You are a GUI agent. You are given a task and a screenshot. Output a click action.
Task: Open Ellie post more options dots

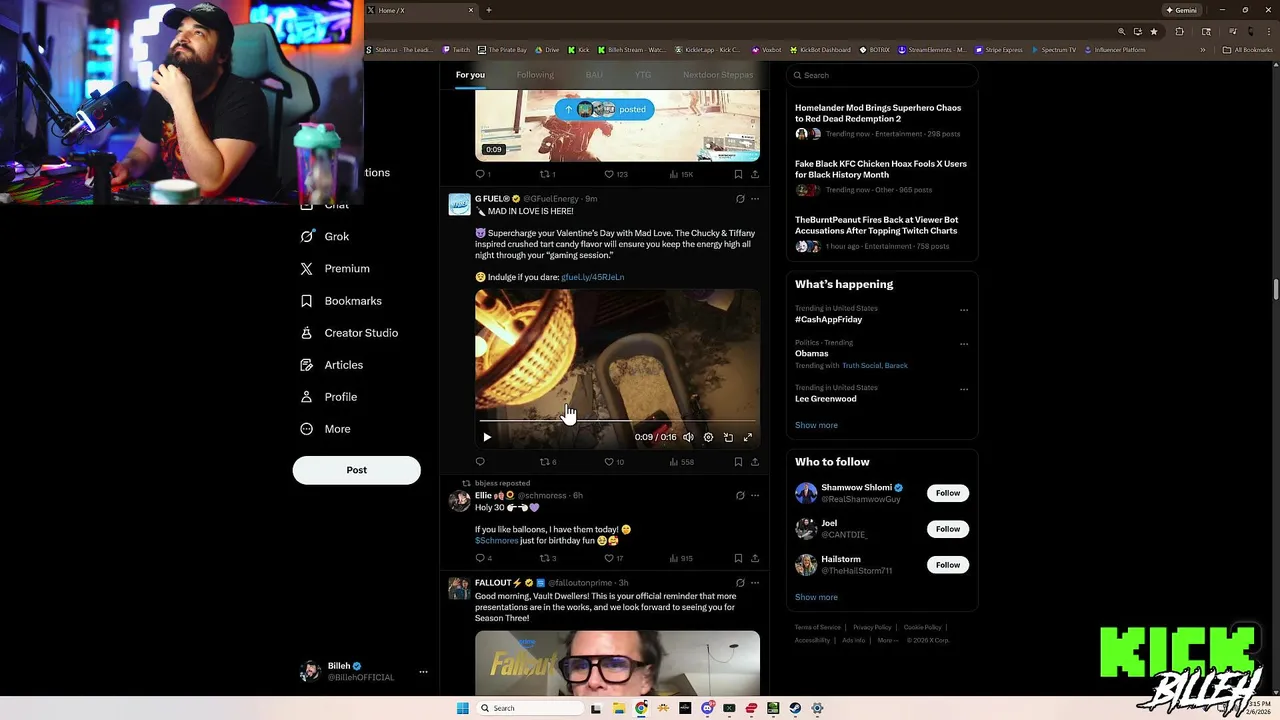coord(755,495)
